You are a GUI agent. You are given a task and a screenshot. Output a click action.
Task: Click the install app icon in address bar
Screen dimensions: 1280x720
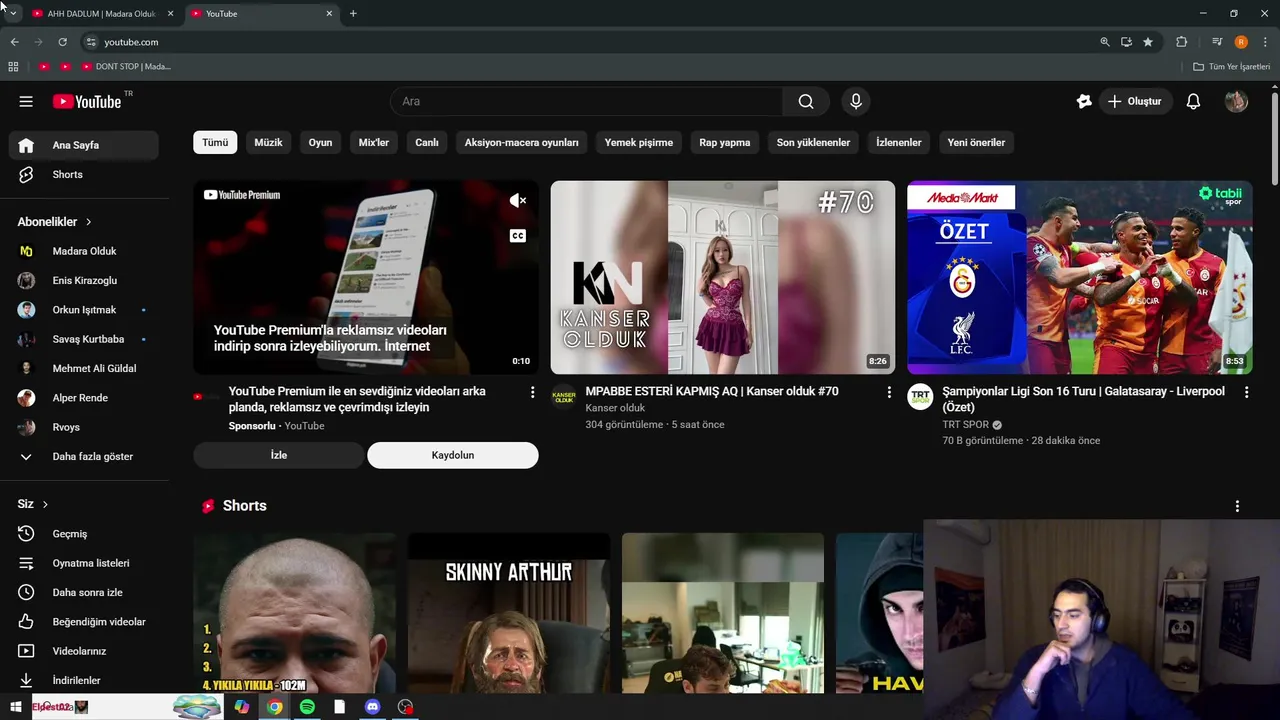coord(1126,42)
